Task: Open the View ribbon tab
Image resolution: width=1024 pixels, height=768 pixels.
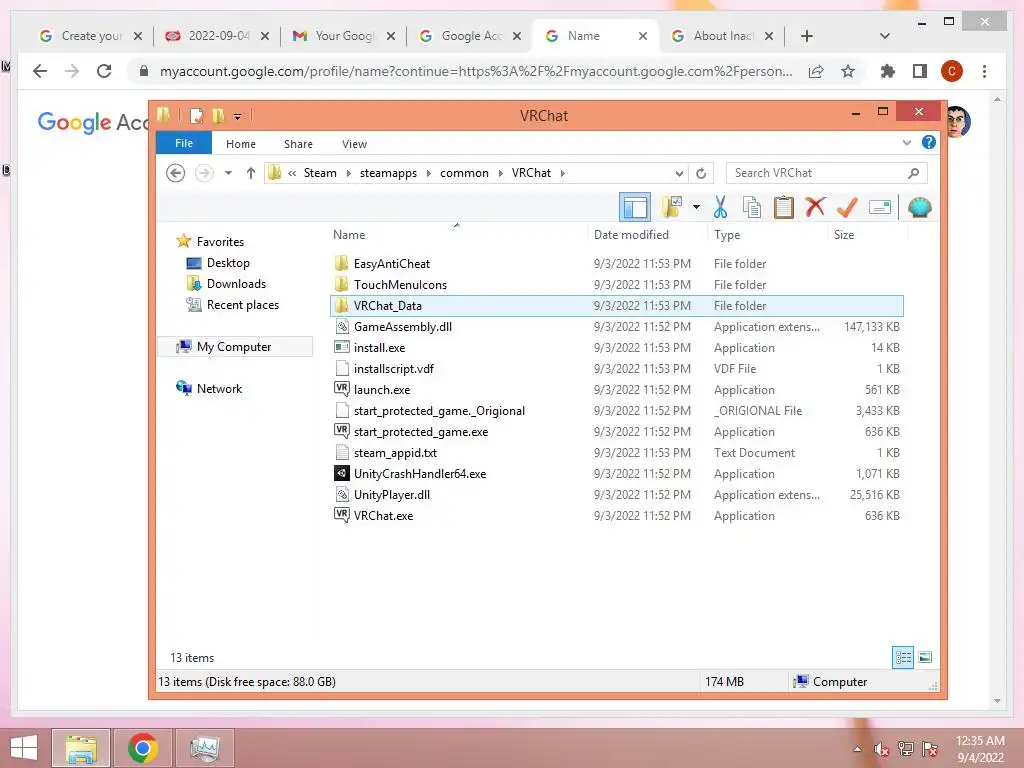Action: [355, 144]
